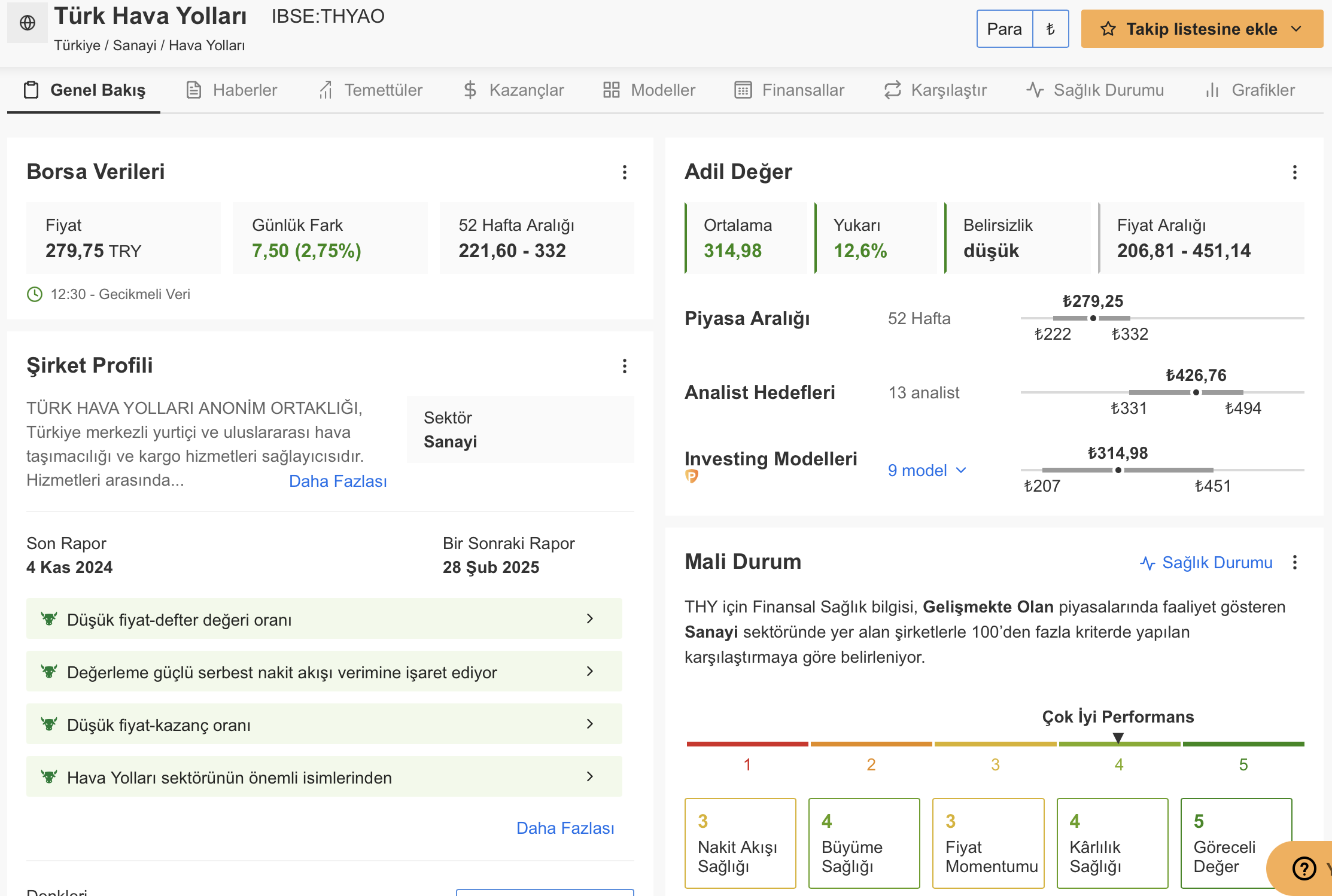Image resolution: width=1332 pixels, height=896 pixels.
Task: Click the IBSE:THYAO ticker text
Action: [x=328, y=16]
